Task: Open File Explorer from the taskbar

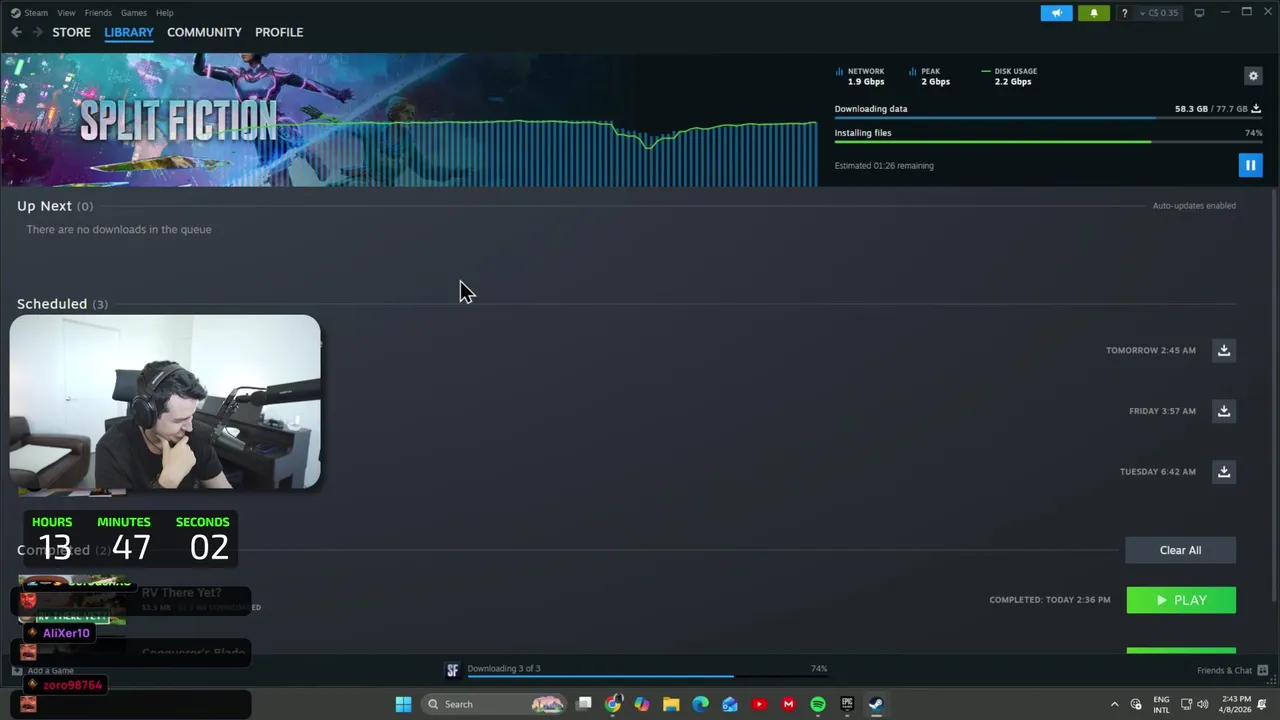Action: (x=671, y=704)
